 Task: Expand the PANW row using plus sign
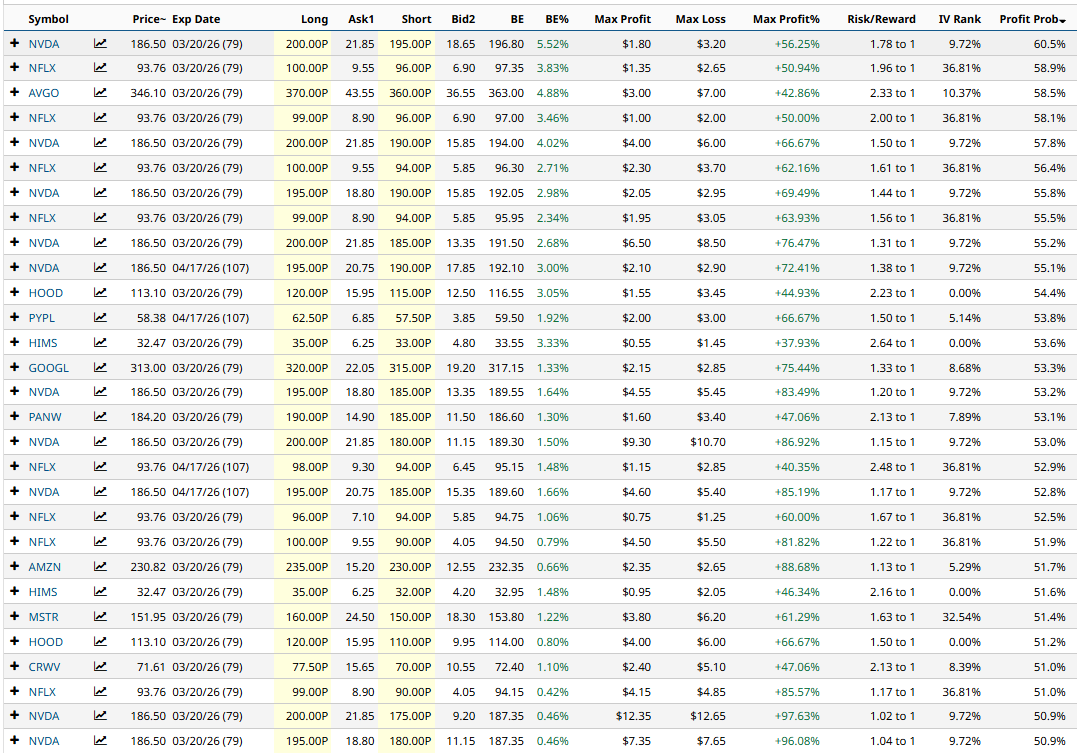coord(14,418)
